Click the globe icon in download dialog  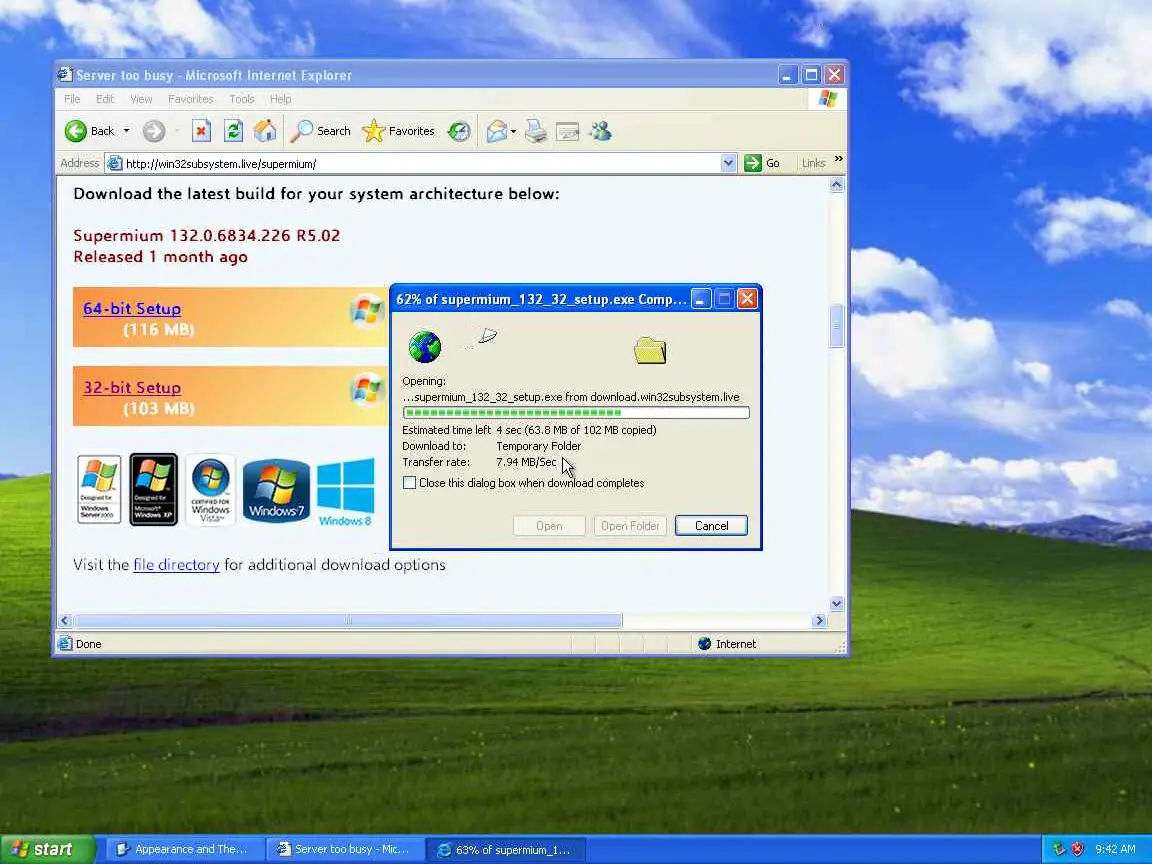pyautogui.click(x=425, y=347)
